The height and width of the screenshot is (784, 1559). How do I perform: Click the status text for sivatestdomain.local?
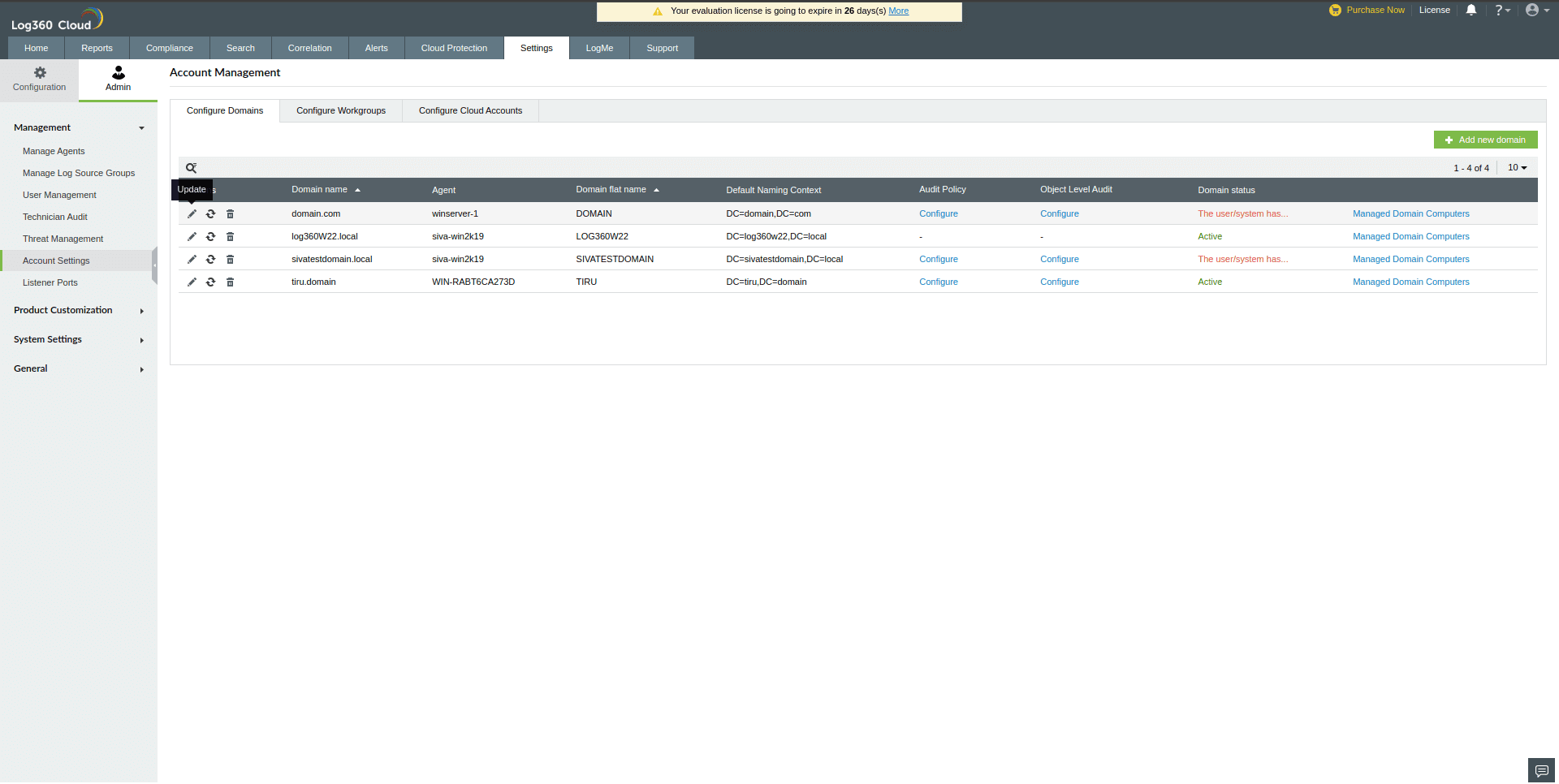[x=1242, y=260]
